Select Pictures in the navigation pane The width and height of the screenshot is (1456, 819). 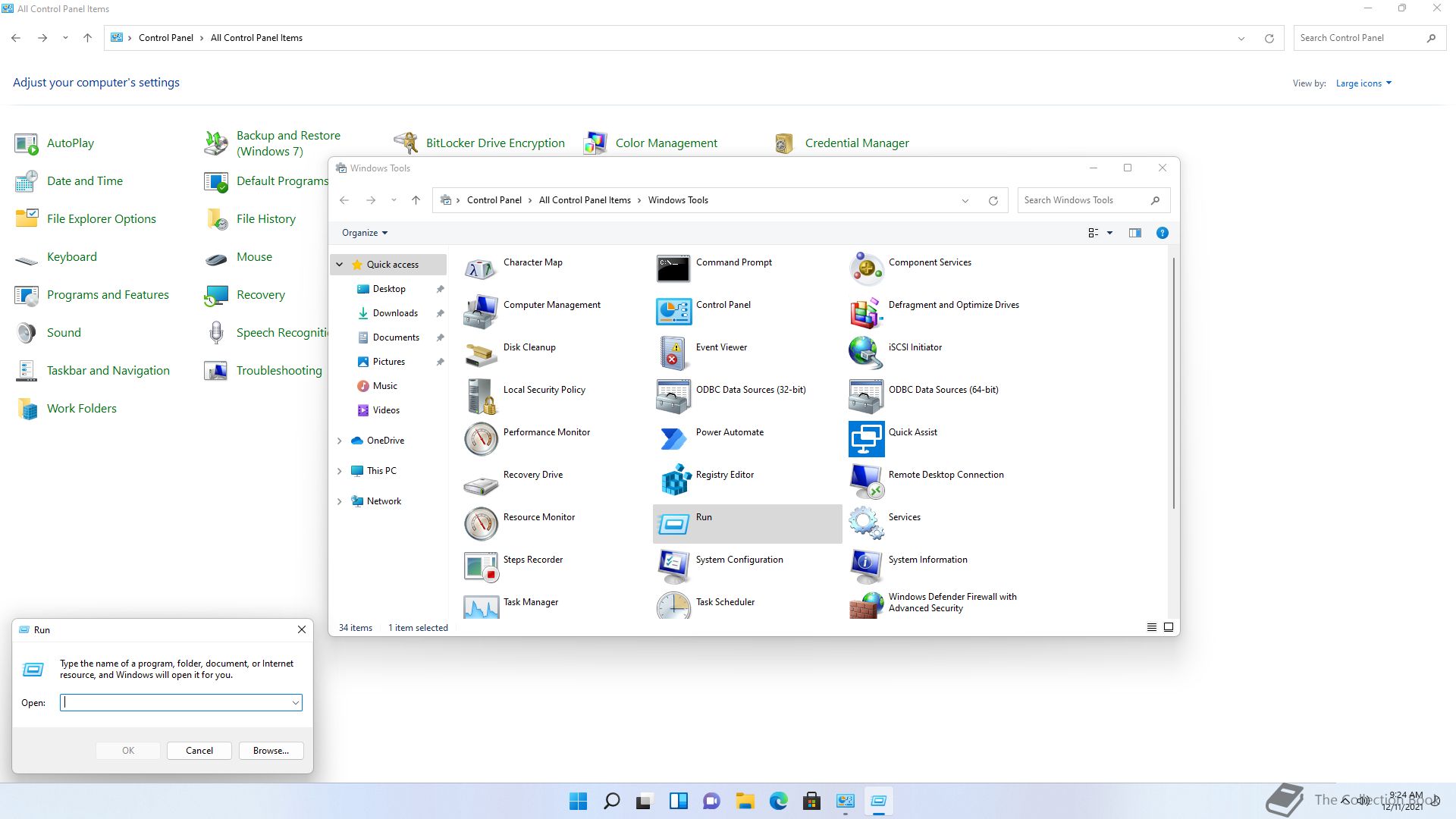[388, 362]
